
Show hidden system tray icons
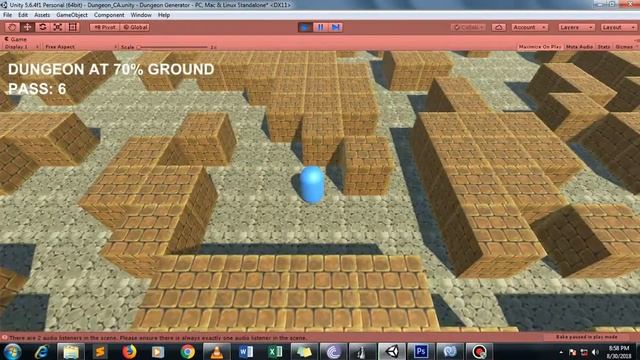pyautogui.click(x=562, y=352)
